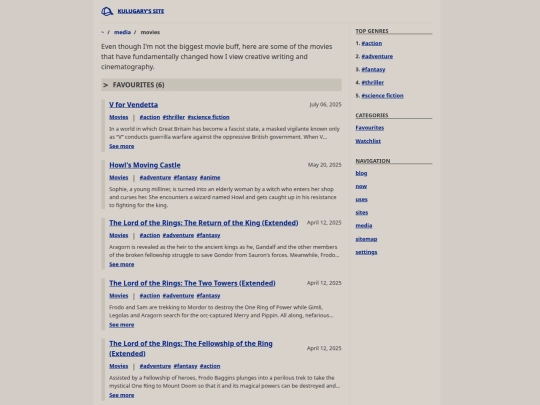The image size is (540, 405).
Task: Select #action tag under V for Vendetta
Action: [150, 117]
